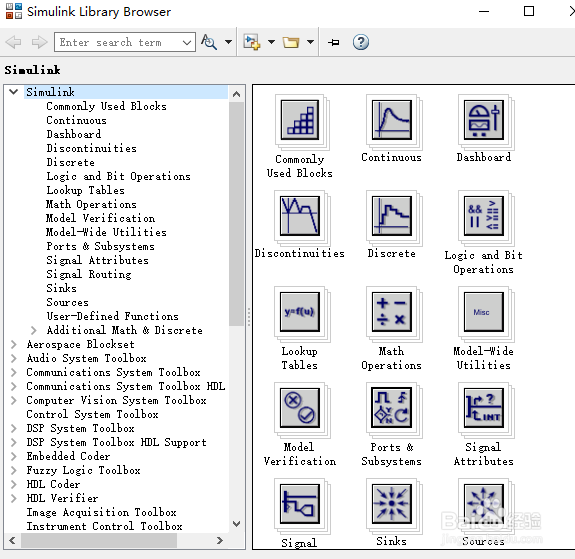Select Signal Routing in the tree
The image size is (575, 559).
89,274
